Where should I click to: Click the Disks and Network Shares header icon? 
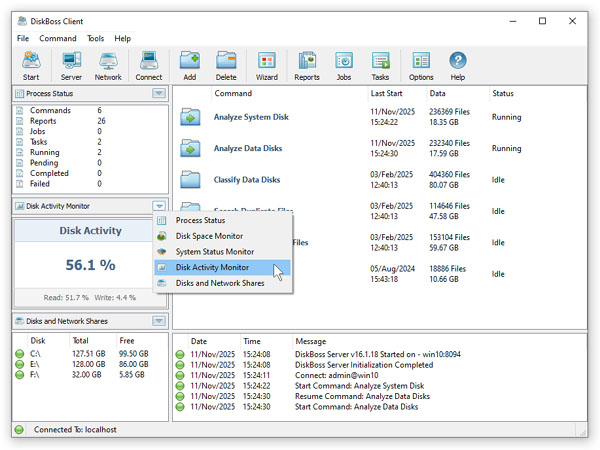pos(19,321)
